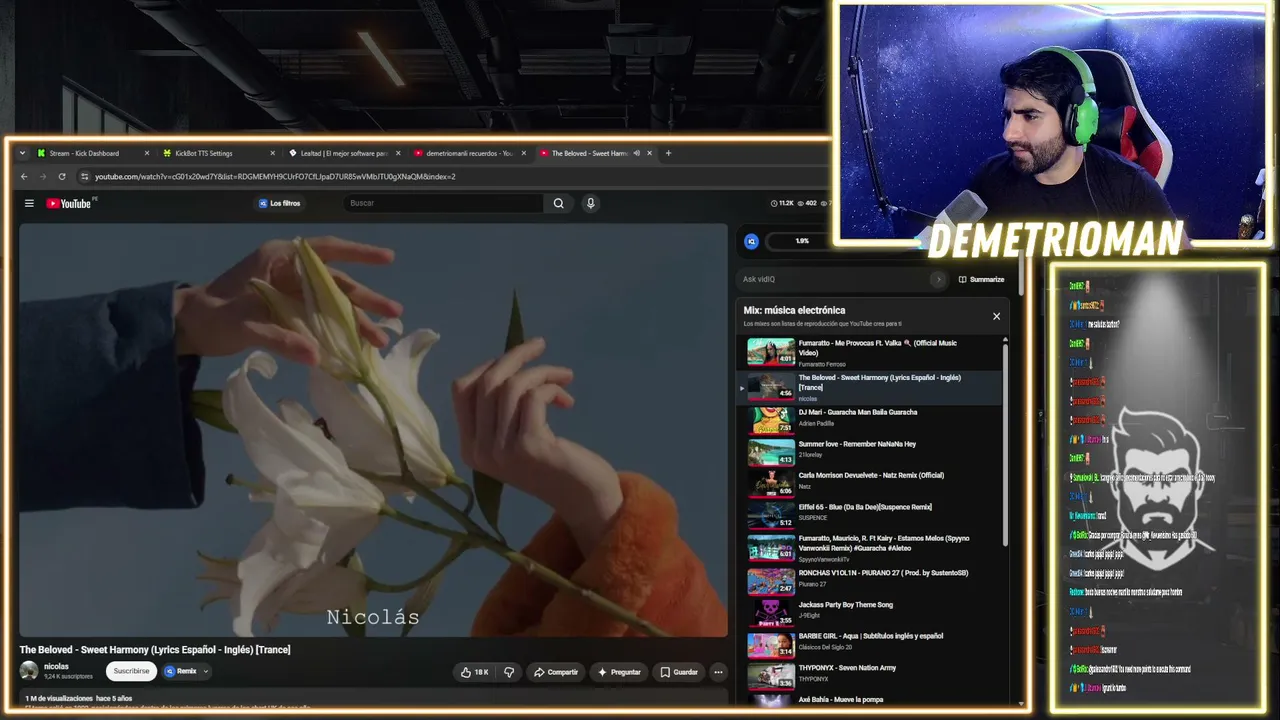Image resolution: width=1280 pixels, height=720 pixels.
Task: Focus the YouTube Buscar search field
Action: tap(444, 203)
